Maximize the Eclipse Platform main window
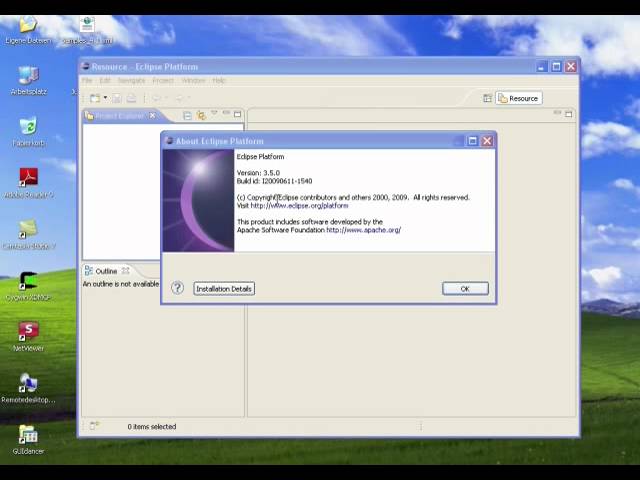The image size is (640, 480). pos(556,67)
